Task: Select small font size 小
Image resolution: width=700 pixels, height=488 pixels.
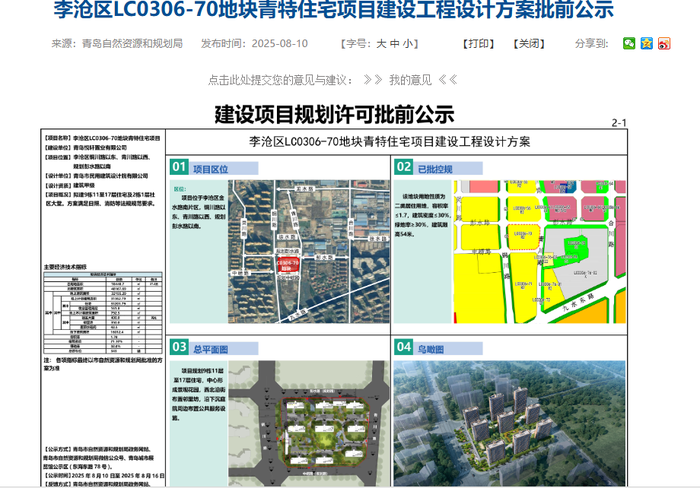Action: click(x=408, y=44)
